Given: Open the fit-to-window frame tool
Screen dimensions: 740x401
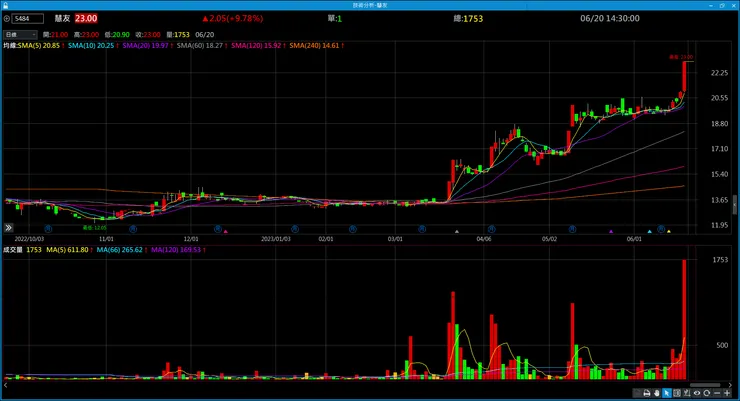Looking at the screenshot, I should click(677, 393).
